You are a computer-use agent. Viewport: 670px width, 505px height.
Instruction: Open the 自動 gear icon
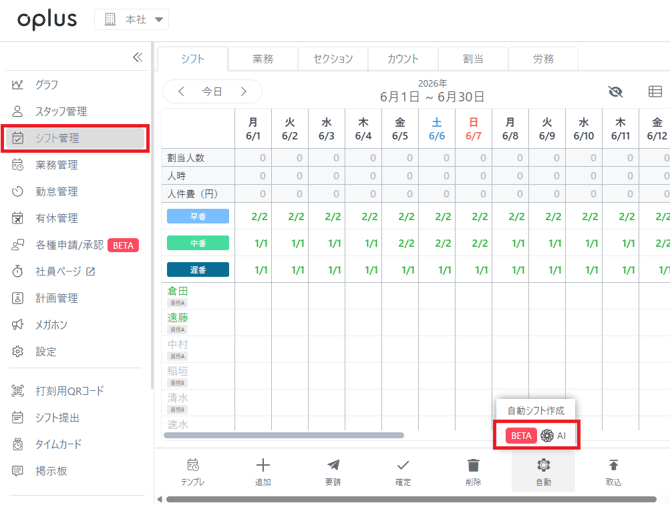pyautogui.click(x=544, y=465)
